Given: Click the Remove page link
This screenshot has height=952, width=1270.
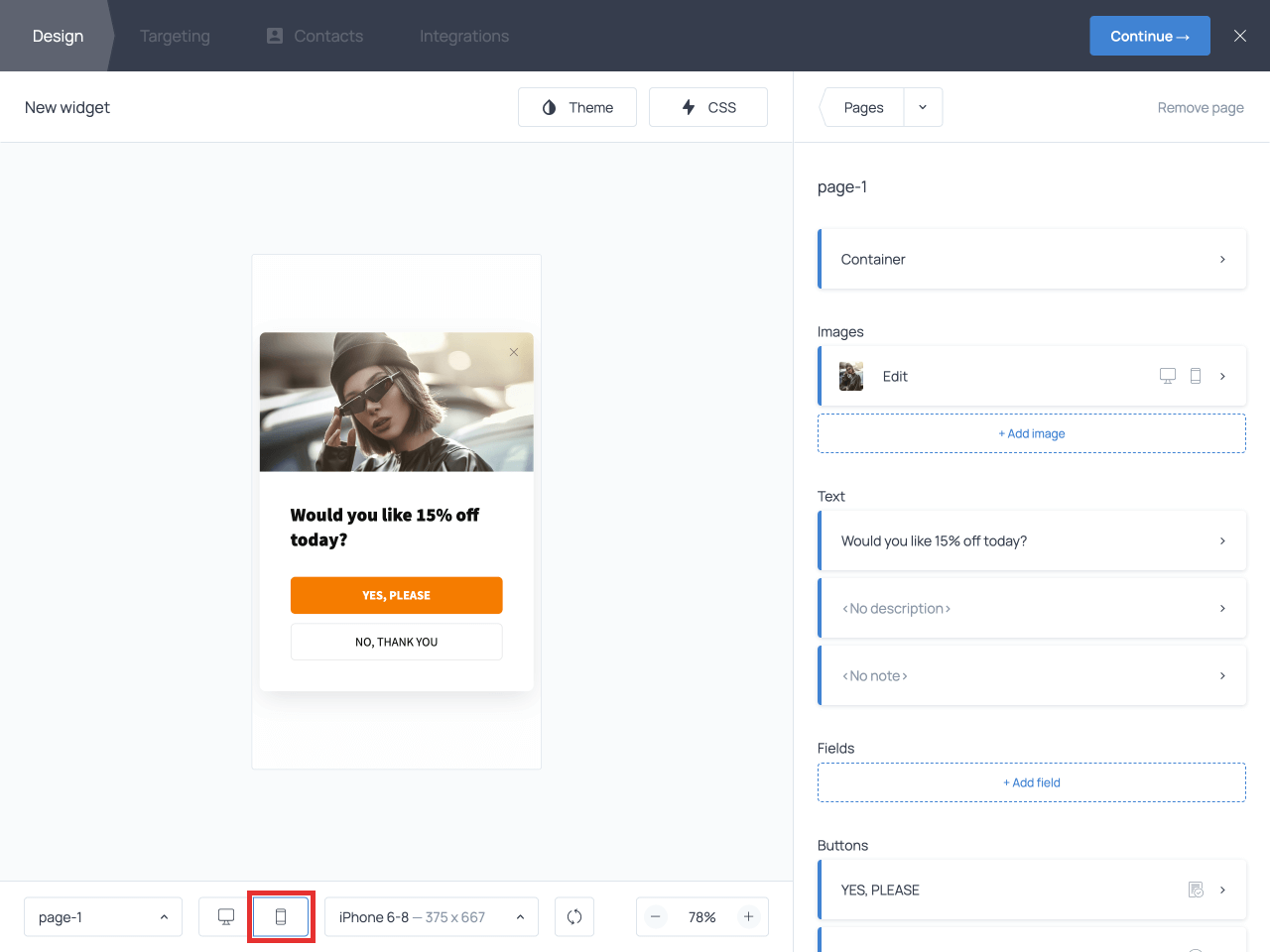Looking at the screenshot, I should (1201, 107).
